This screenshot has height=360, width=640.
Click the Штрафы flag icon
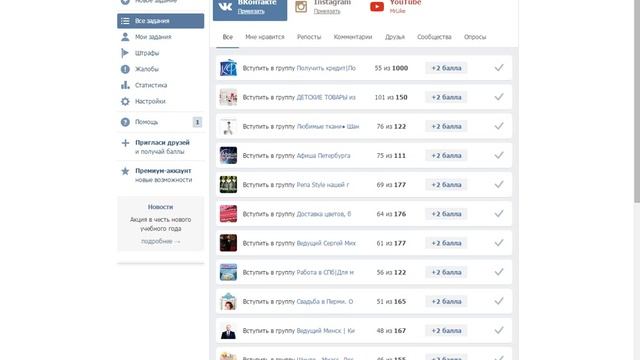[125, 53]
